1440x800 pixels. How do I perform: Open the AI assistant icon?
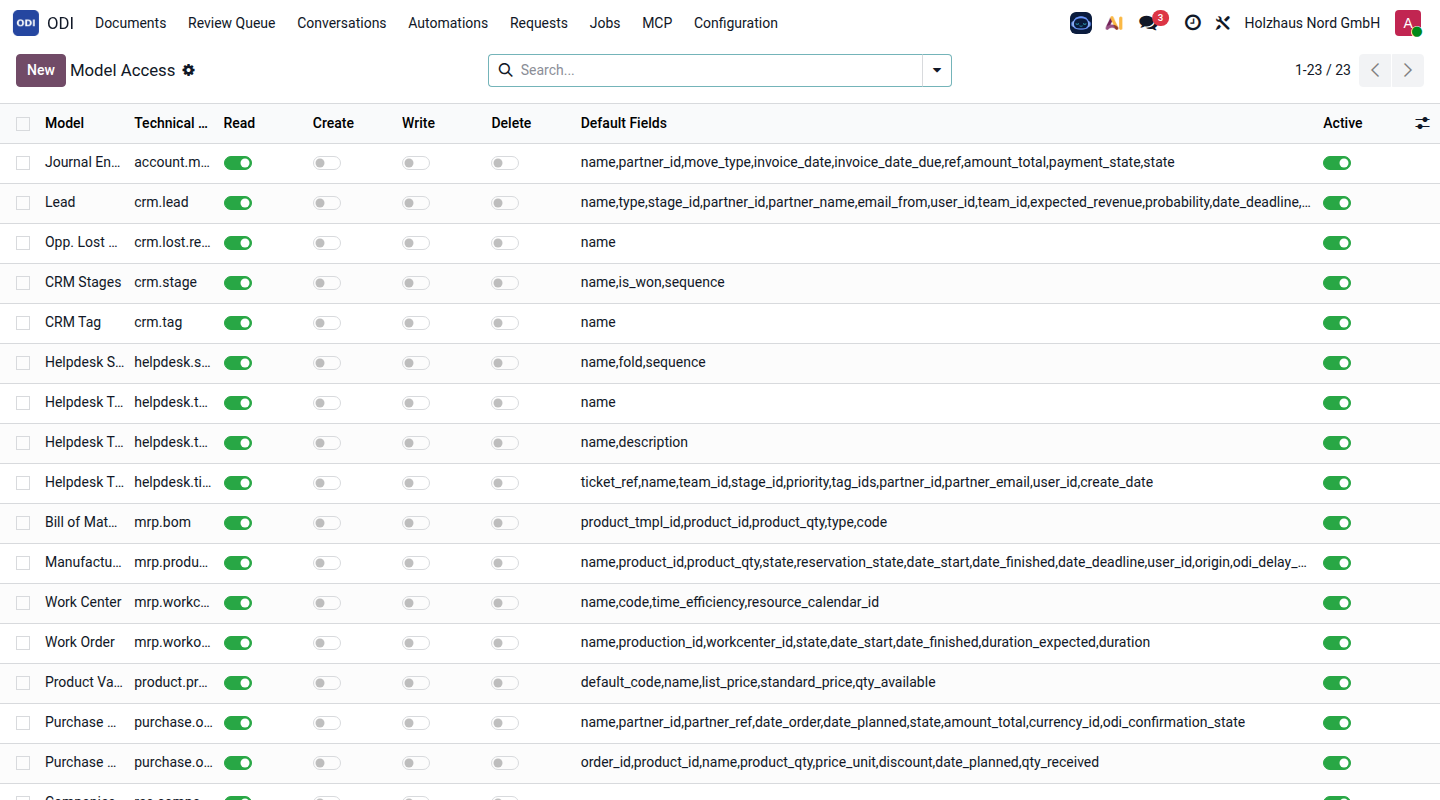[x=1114, y=23]
